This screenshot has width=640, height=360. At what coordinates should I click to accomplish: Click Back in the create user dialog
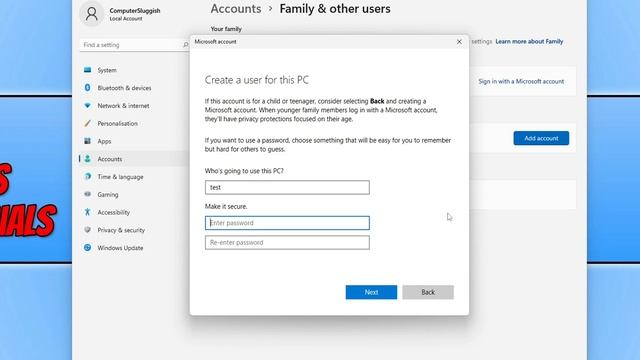428,292
